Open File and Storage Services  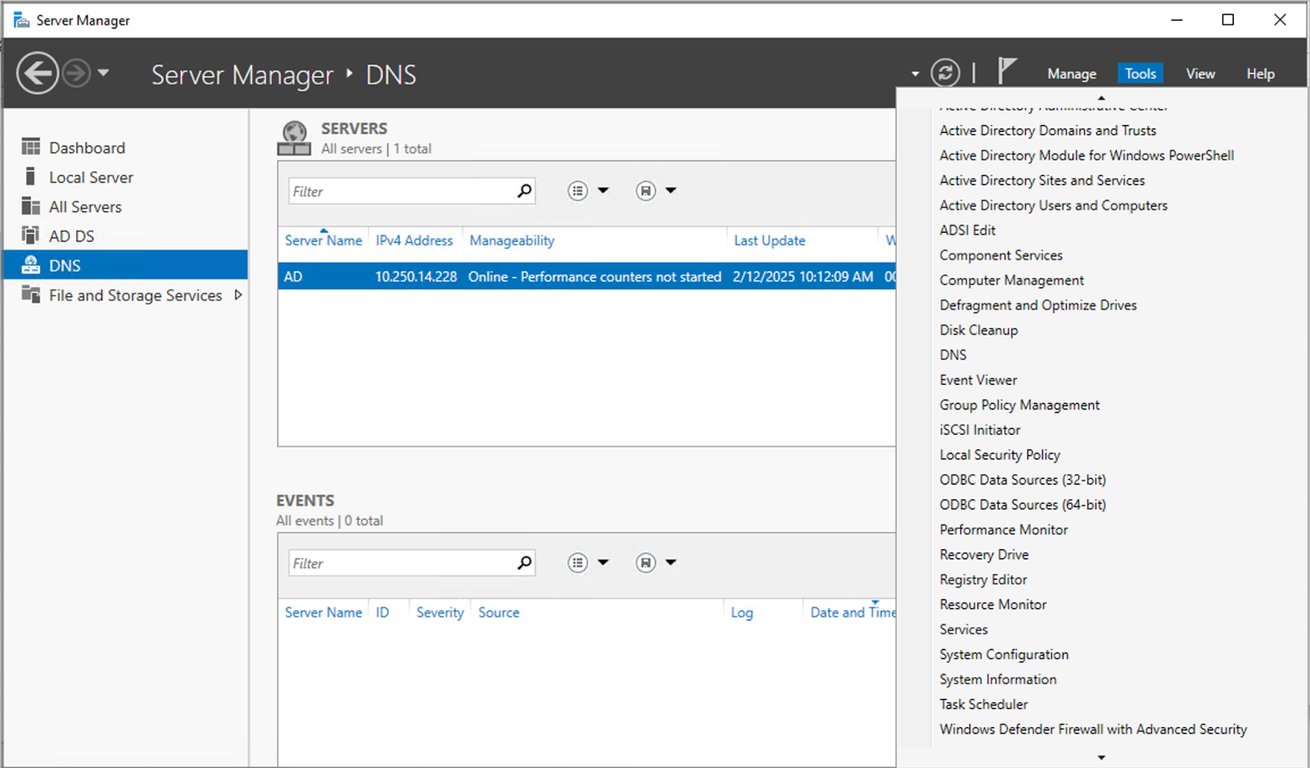134,295
